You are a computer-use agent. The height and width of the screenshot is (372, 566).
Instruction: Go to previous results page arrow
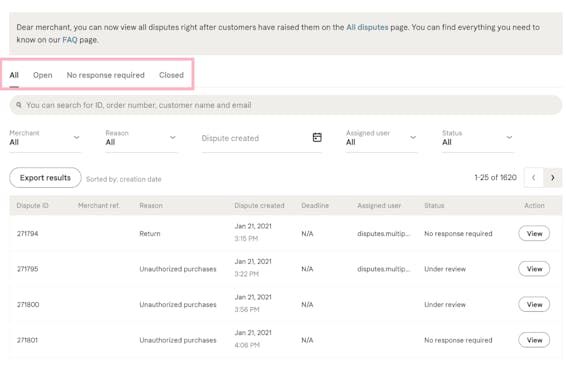pyautogui.click(x=534, y=178)
